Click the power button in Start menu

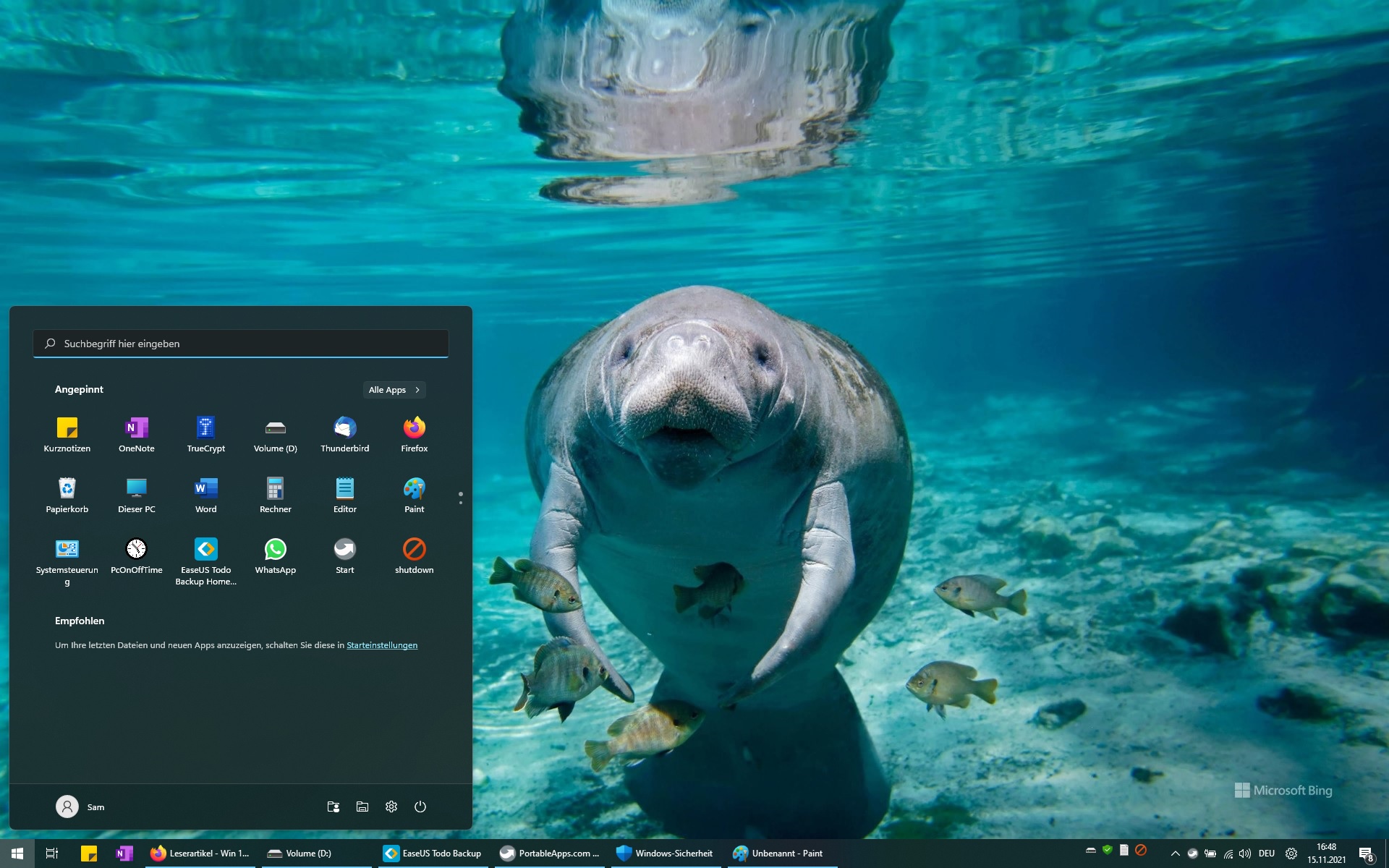(420, 807)
